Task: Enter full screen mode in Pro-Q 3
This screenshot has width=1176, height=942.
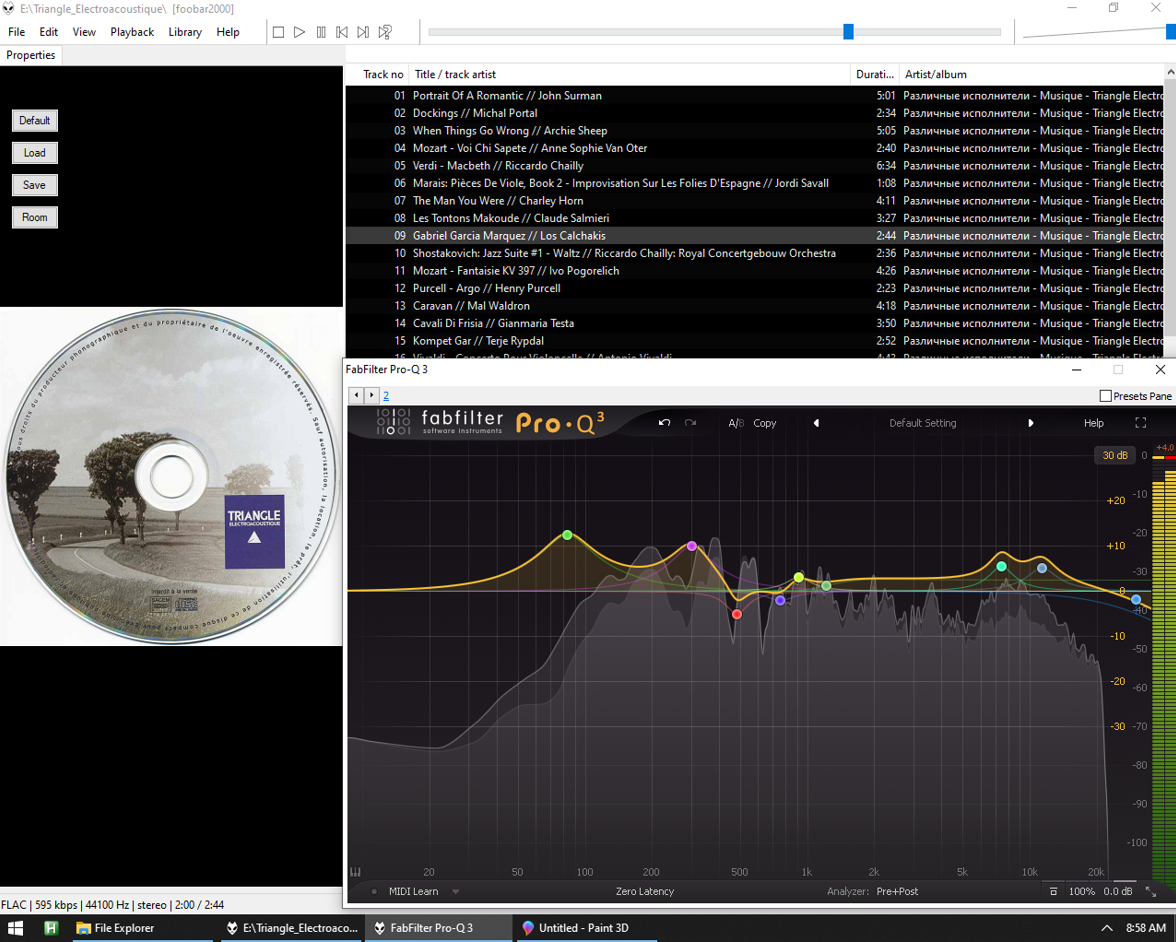Action: tap(1141, 423)
